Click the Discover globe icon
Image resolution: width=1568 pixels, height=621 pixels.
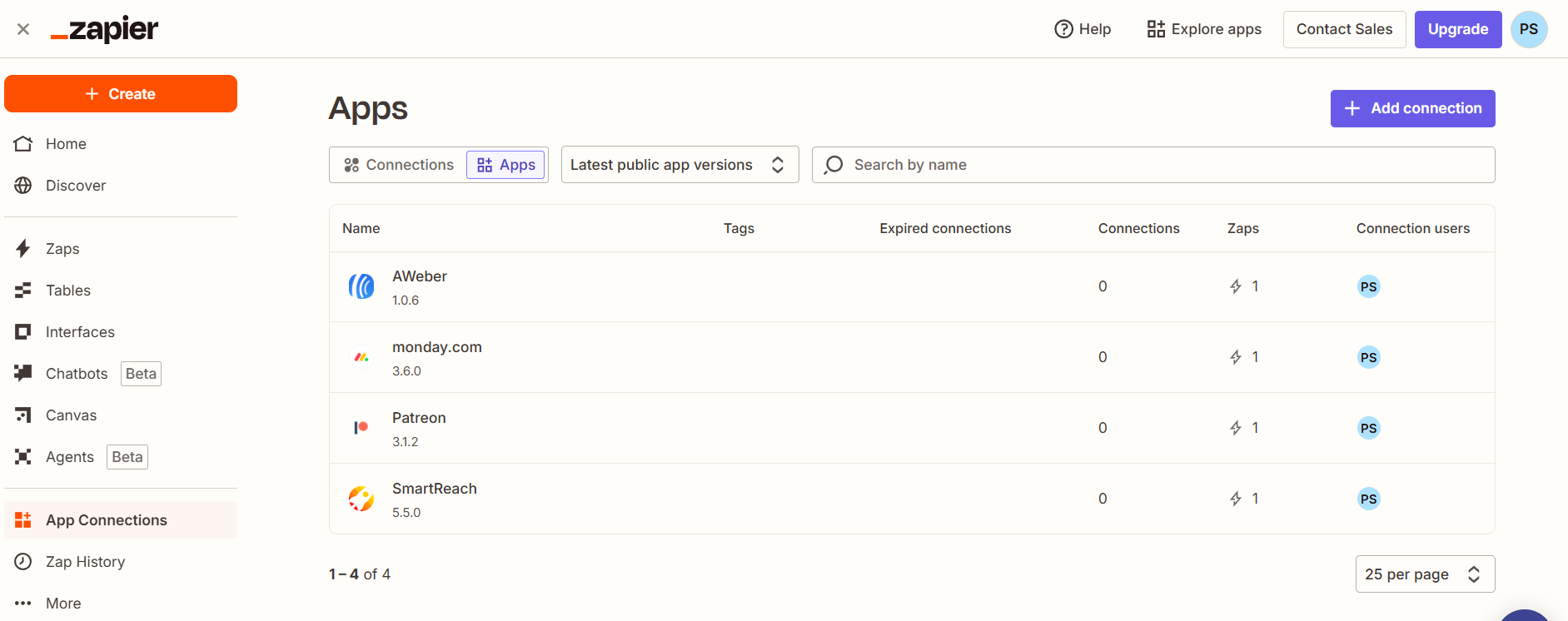coord(23,186)
